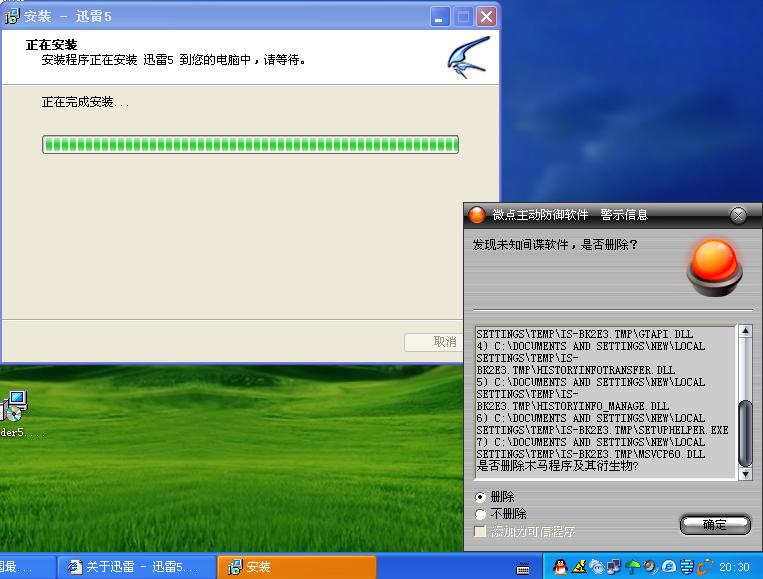Viewport: 763px width, 579px height.
Task: Click the file list scroll up arrow
Action: point(745,331)
